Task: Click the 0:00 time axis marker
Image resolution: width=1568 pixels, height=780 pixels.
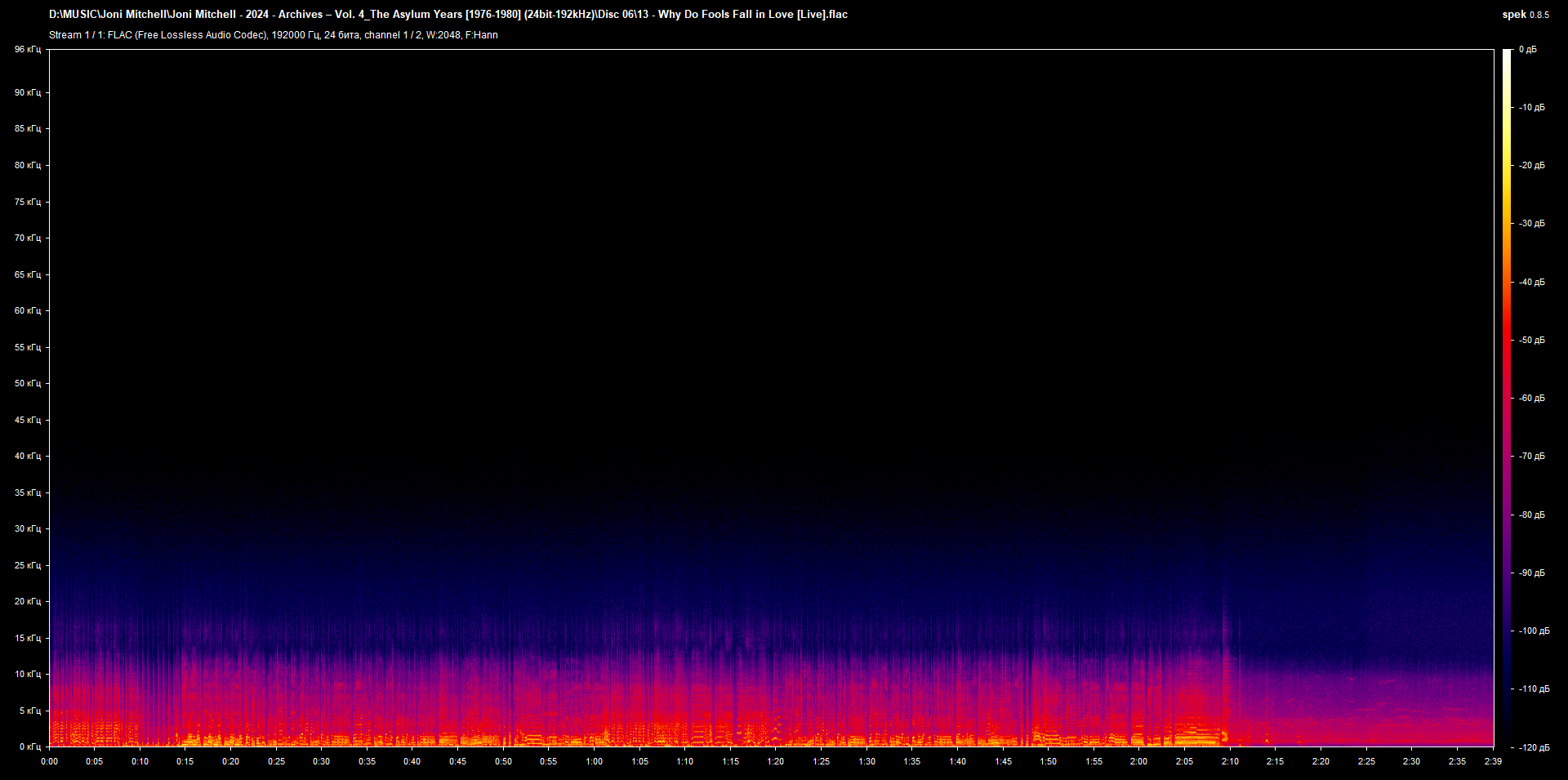Action: (50, 761)
